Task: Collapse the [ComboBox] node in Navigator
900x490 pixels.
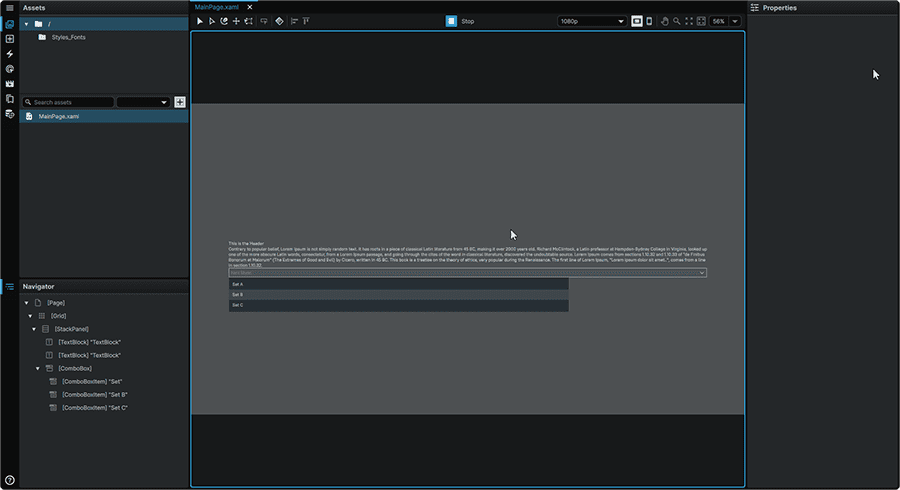Action: 38,369
